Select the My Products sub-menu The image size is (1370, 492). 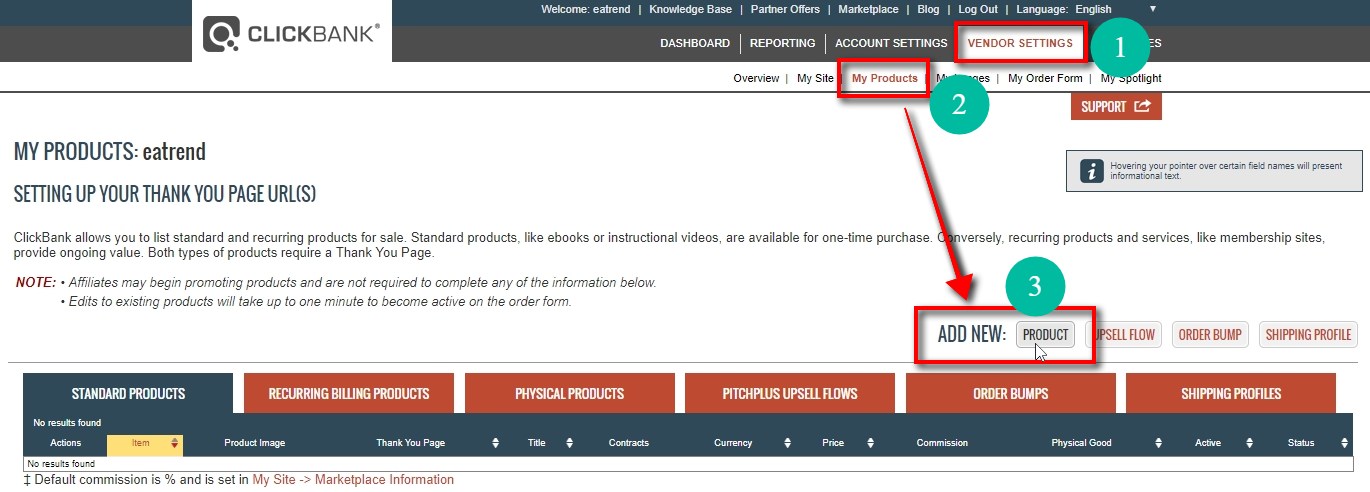coord(885,78)
